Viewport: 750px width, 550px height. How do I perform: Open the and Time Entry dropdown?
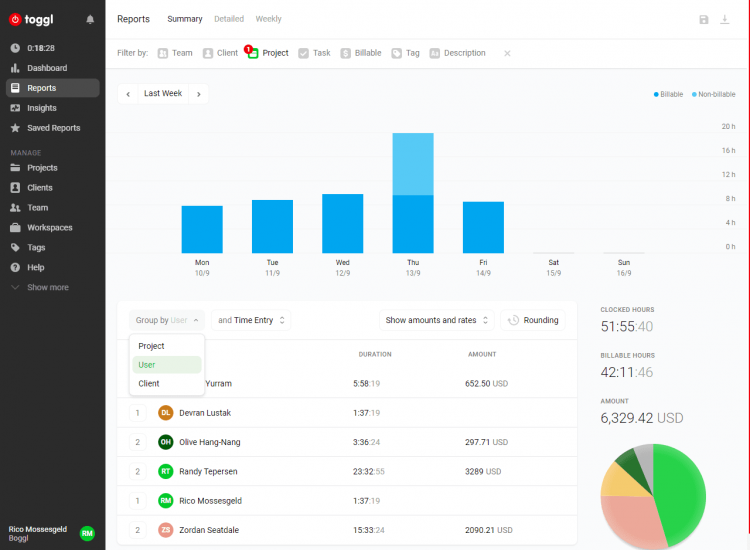[x=251, y=320]
